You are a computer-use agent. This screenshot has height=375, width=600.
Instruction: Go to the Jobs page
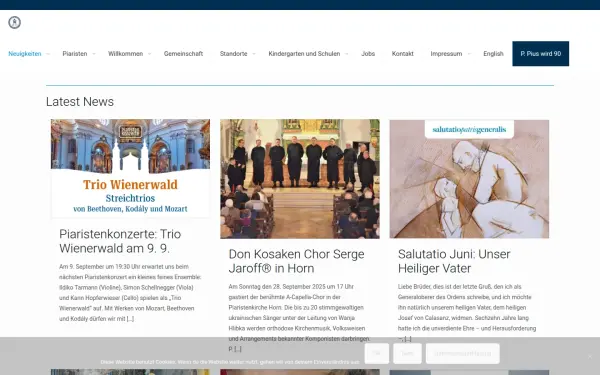pyautogui.click(x=368, y=54)
